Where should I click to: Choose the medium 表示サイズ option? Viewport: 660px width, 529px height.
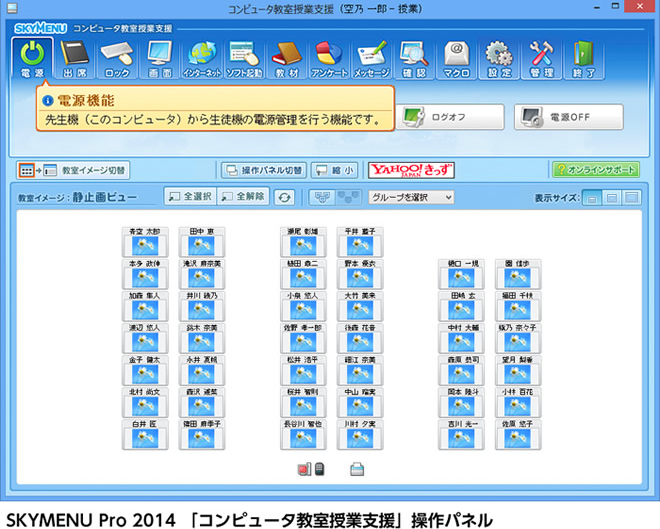coord(612,197)
